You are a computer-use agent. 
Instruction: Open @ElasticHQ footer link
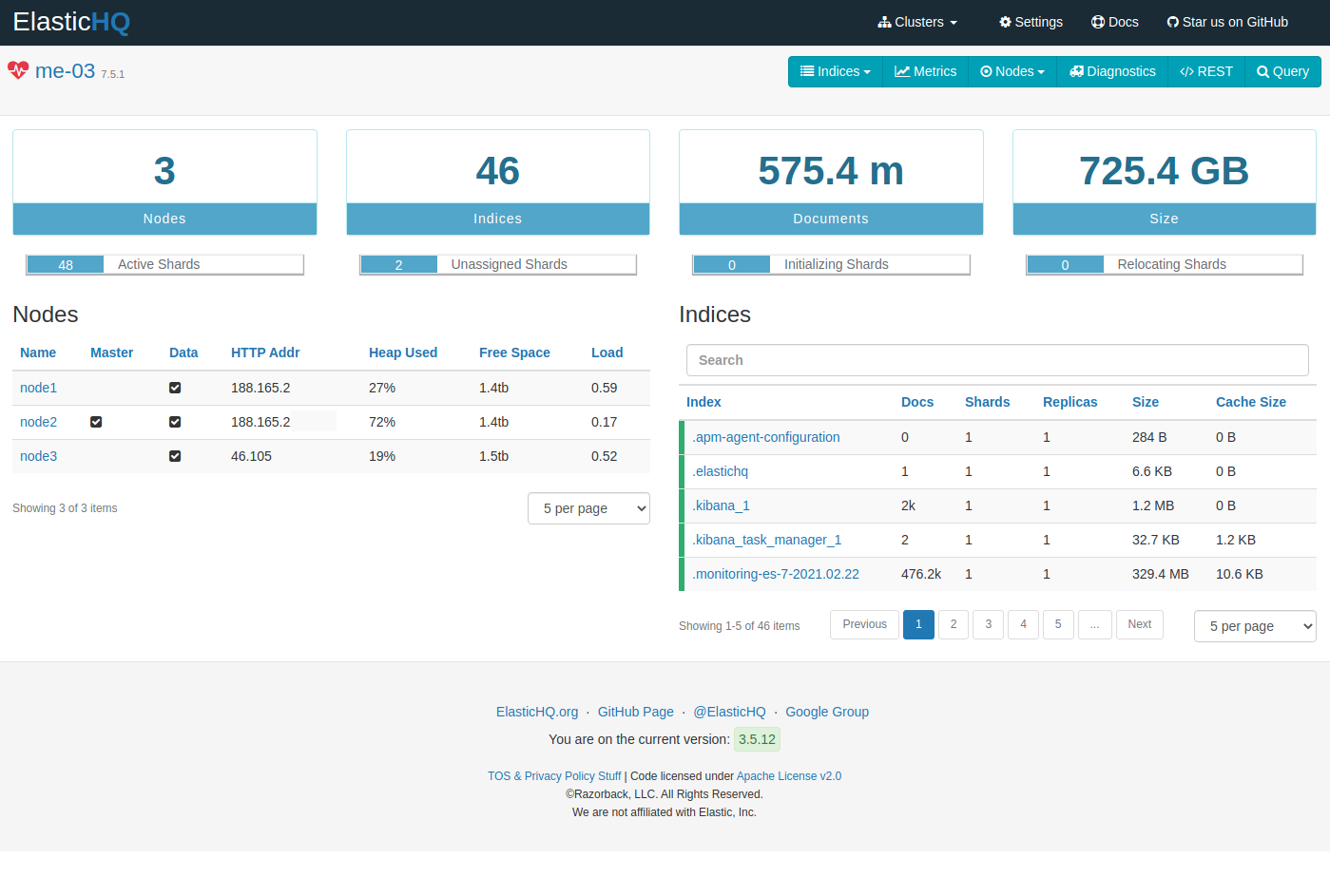(x=729, y=712)
